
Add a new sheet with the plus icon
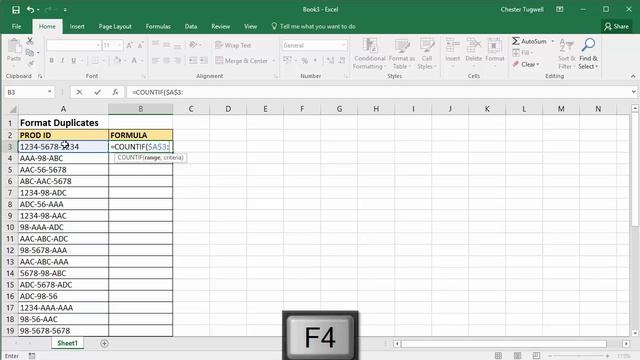(x=104, y=344)
